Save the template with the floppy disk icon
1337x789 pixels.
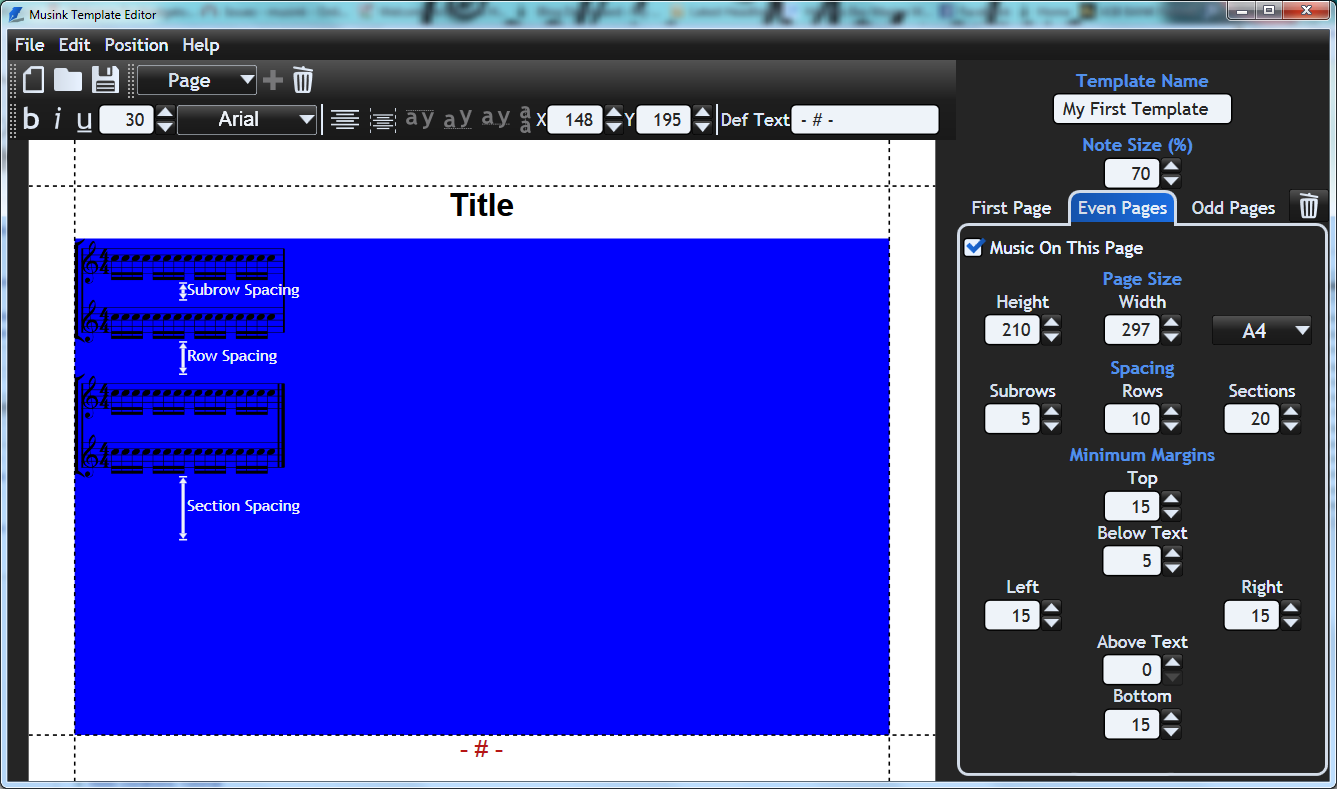(x=105, y=80)
